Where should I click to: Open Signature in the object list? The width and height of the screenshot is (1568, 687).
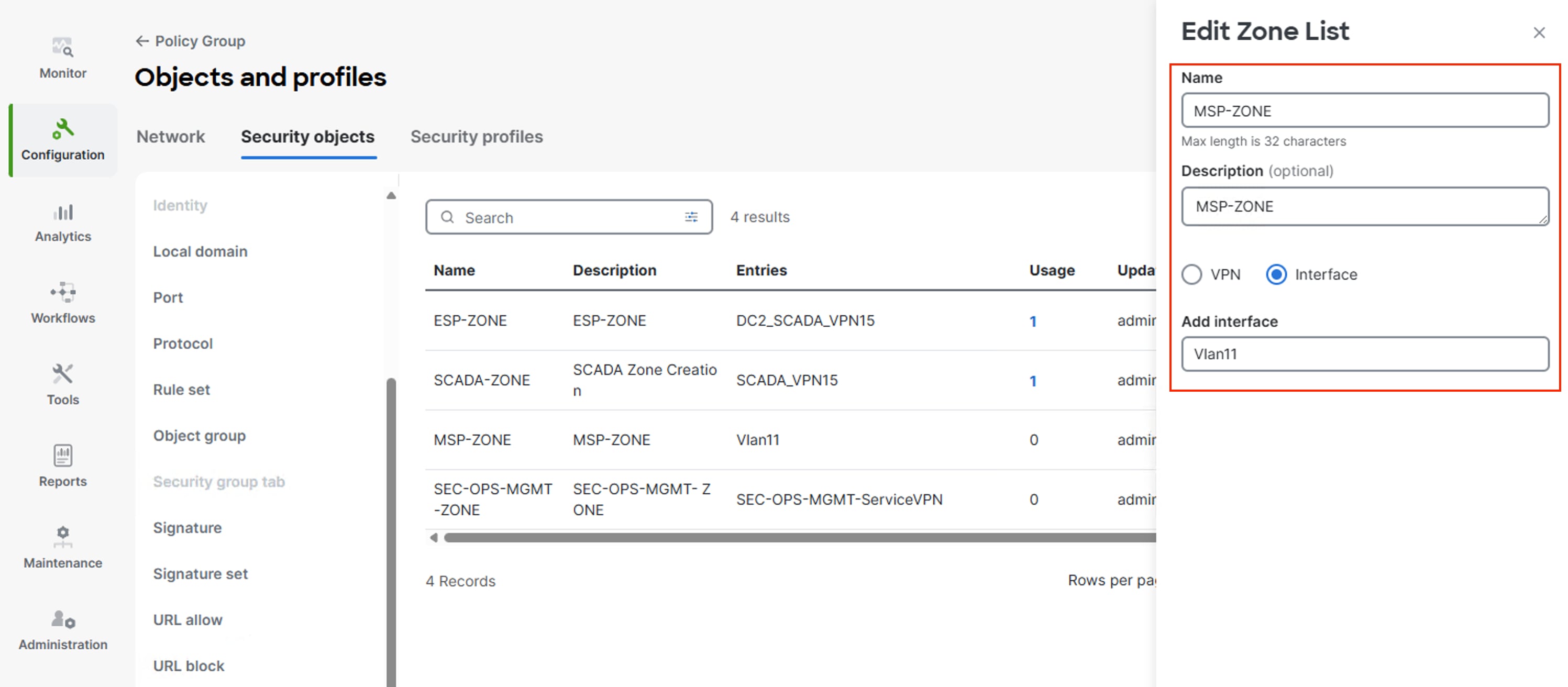click(x=187, y=528)
